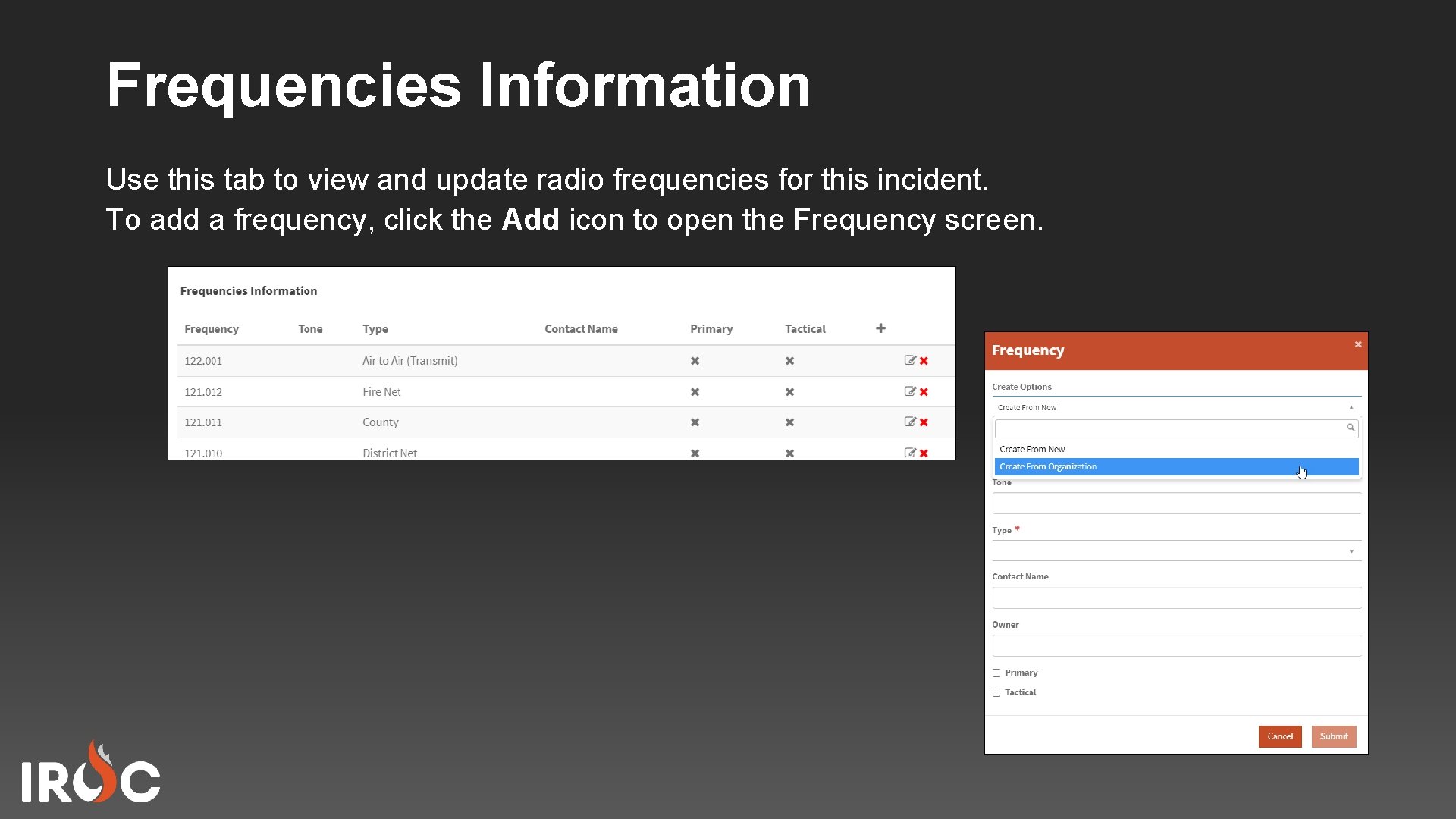Click the delete icon for District Net frequency
Viewport: 1456px width, 819px height.
(923, 453)
